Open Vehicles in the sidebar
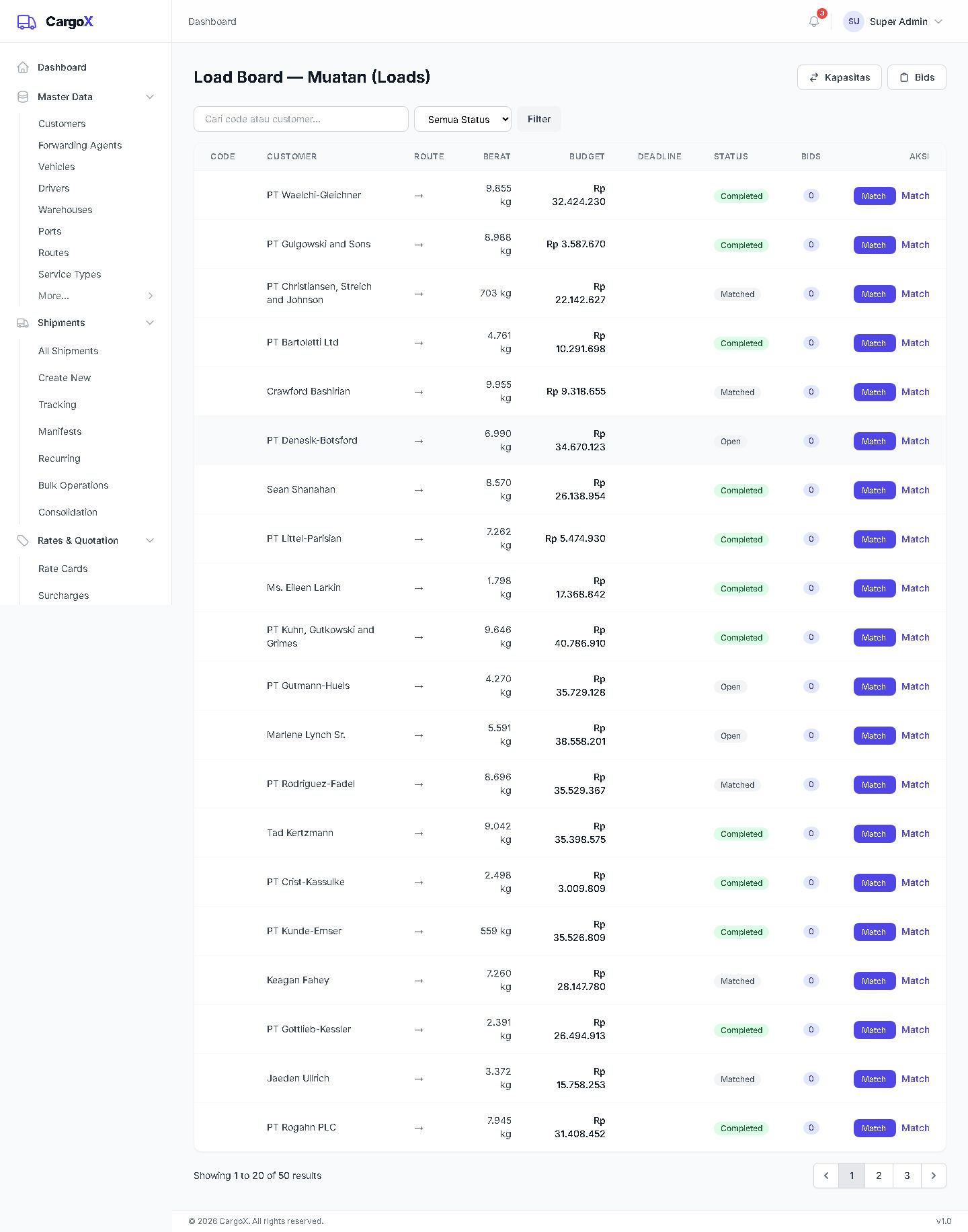 [56, 167]
